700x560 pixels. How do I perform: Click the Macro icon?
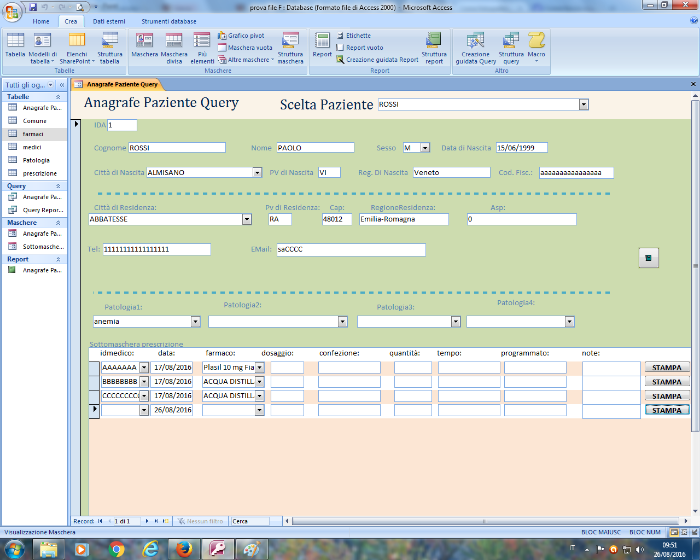pos(536,47)
